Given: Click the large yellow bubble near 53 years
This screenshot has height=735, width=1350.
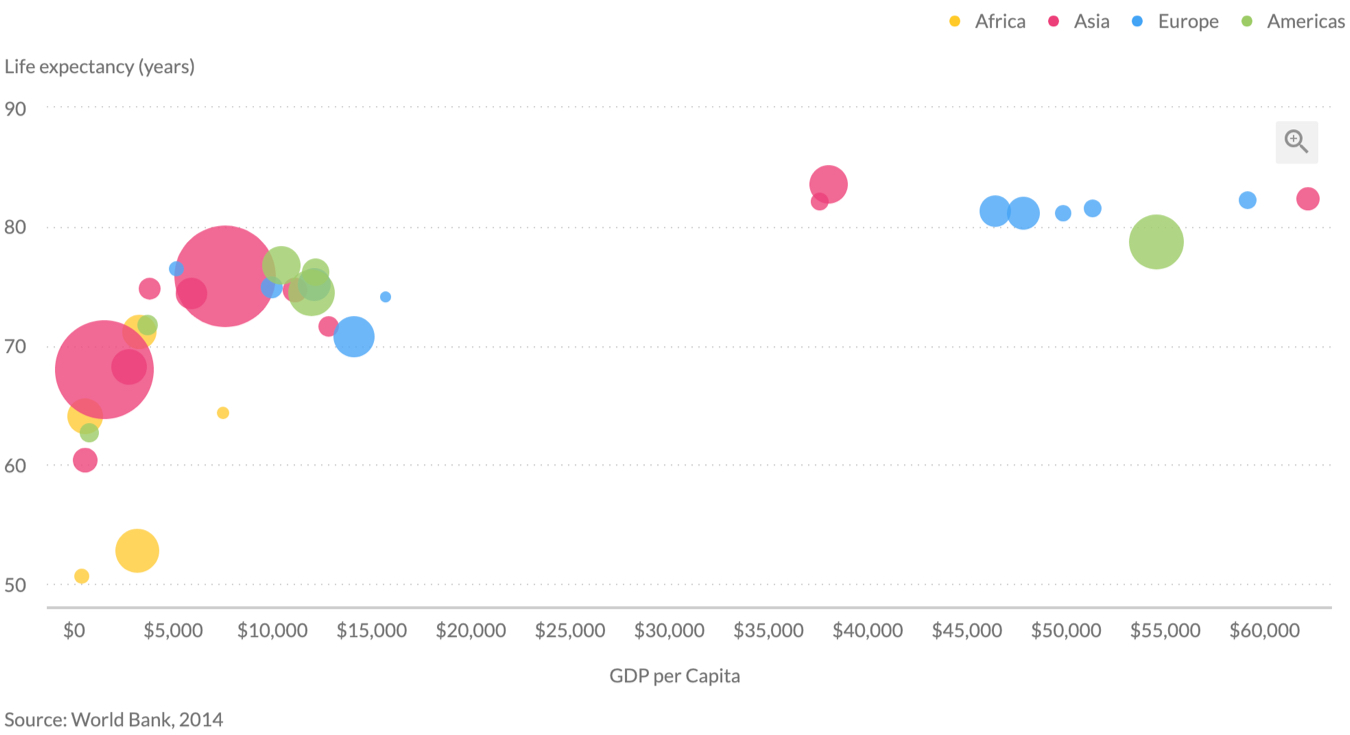Looking at the screenshot, I should 137,550.
